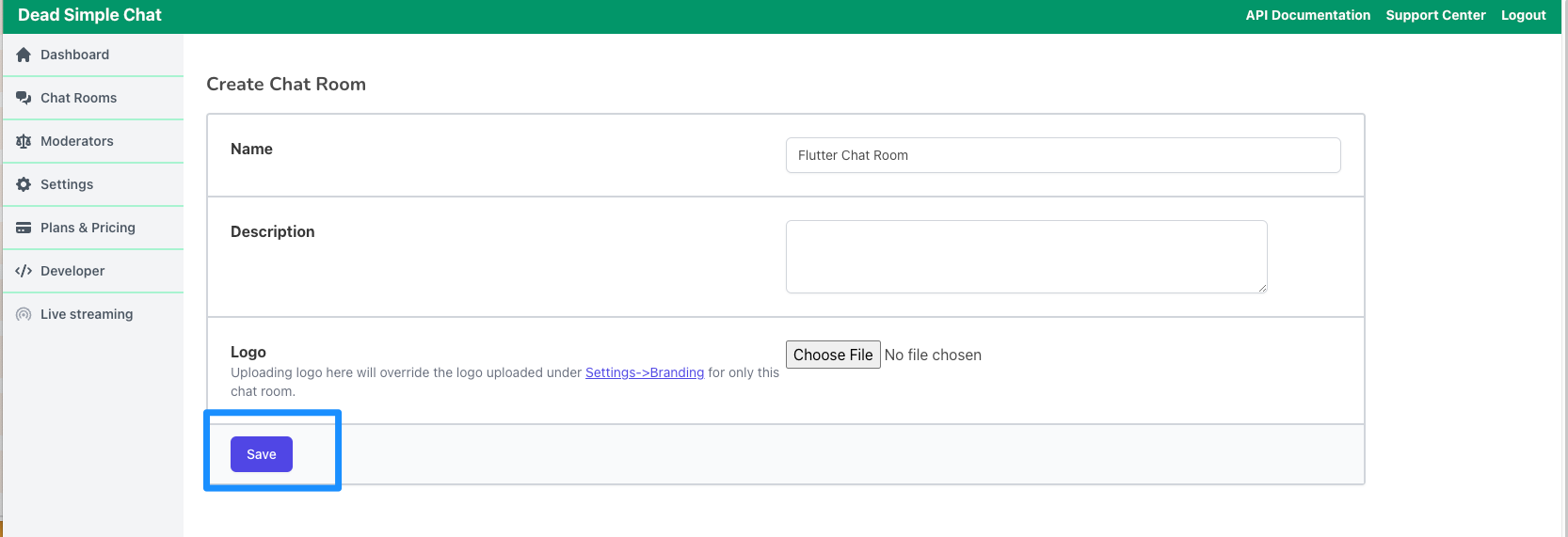Follow the Settings->Branding link

click(x=645, y=372)
